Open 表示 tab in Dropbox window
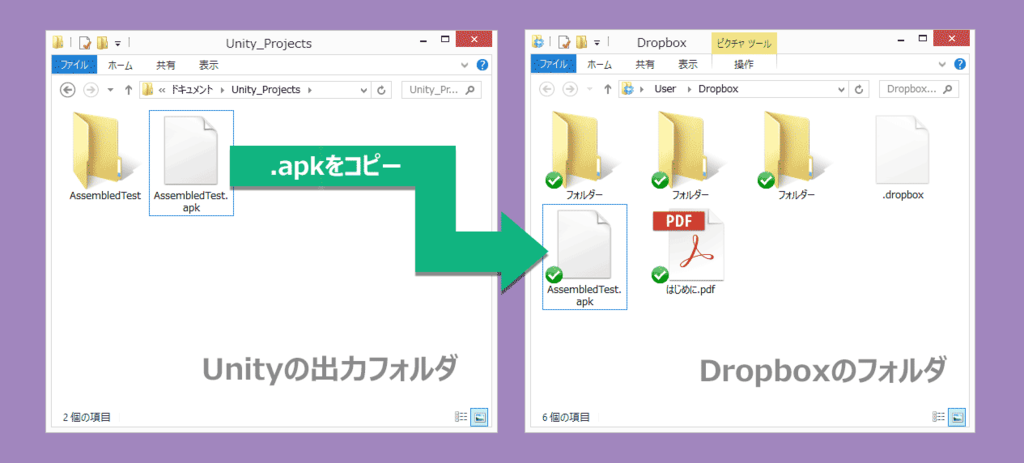This screenshot has width=1024, height=463. 688,64
